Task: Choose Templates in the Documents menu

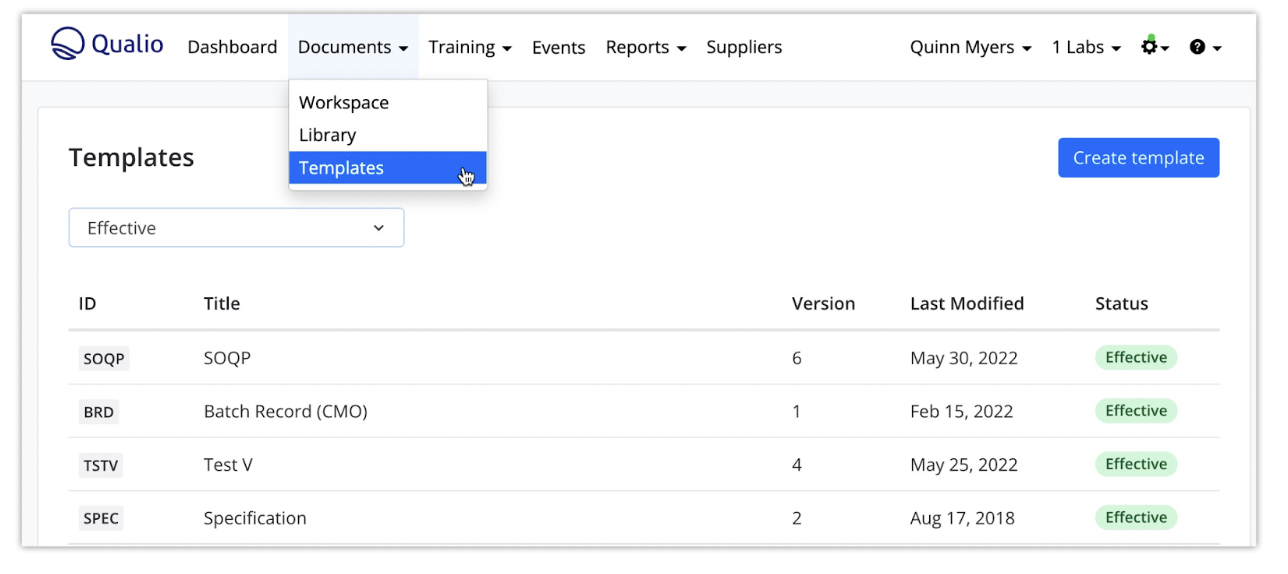Action: [341, 168]
